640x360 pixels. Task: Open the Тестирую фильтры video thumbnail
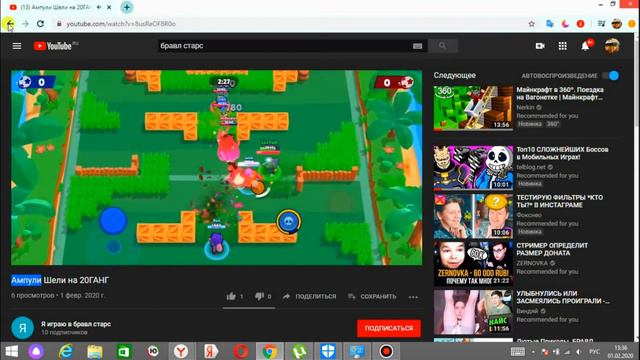tap(473, 216)
